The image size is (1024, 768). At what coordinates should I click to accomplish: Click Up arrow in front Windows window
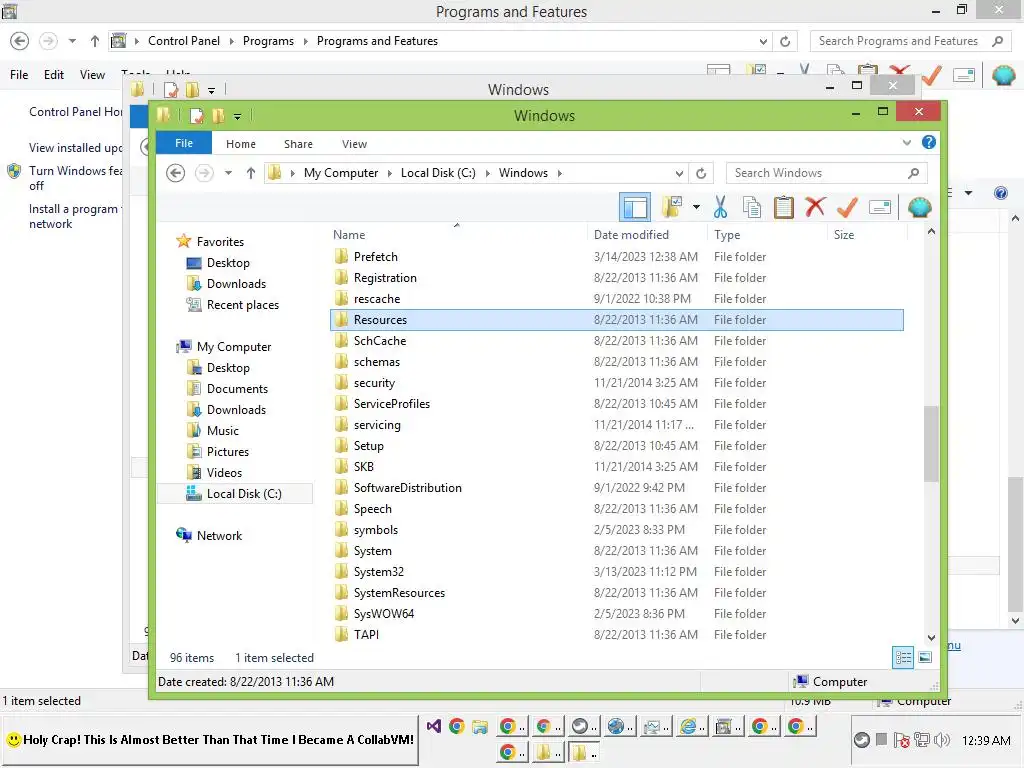[x=251, y=173]
